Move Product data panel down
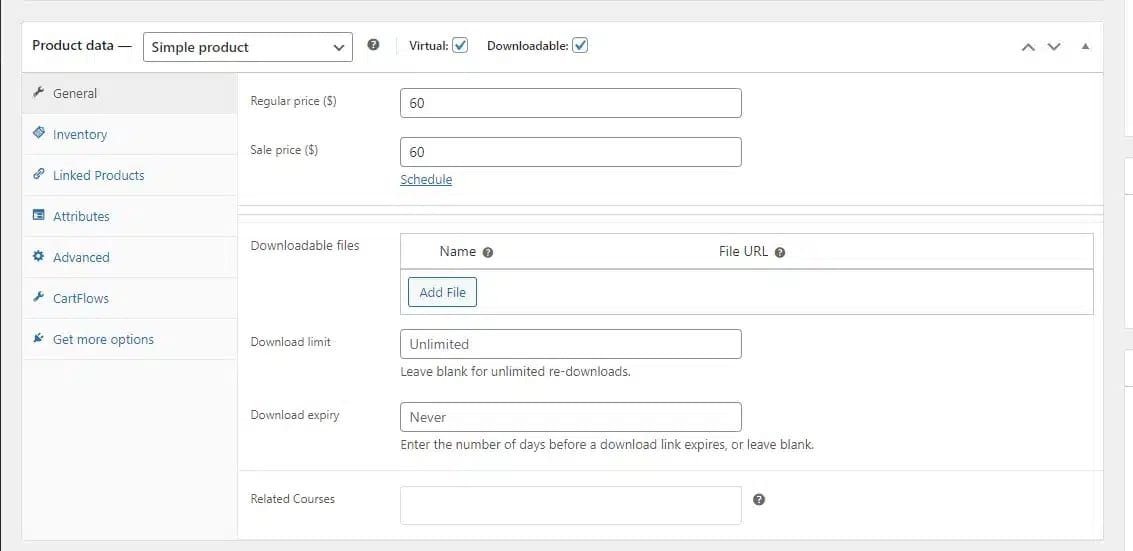This screenshot has height=551, width=1133. pos(1054,47)
